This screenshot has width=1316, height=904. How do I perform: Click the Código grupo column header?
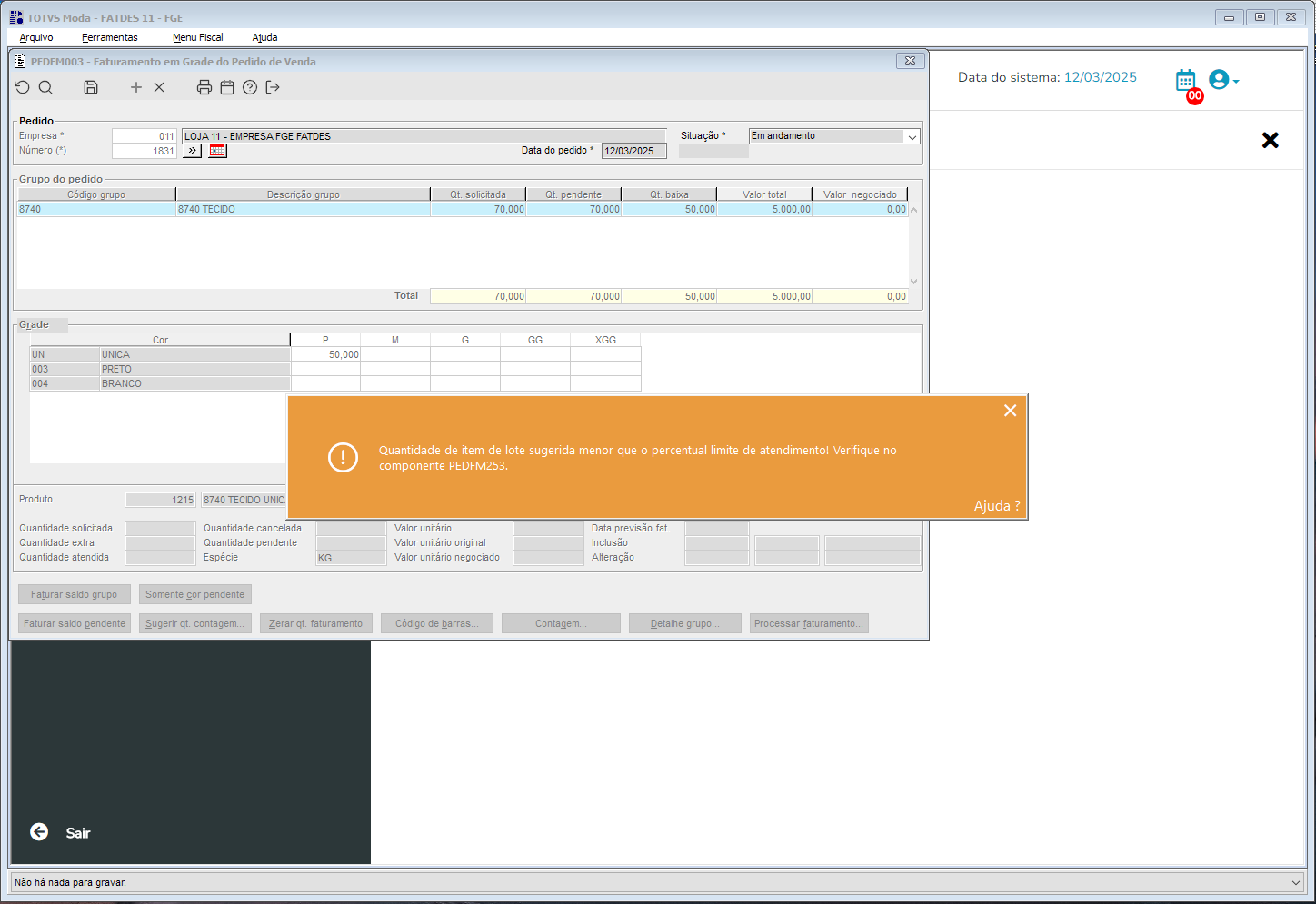point(96,194)
